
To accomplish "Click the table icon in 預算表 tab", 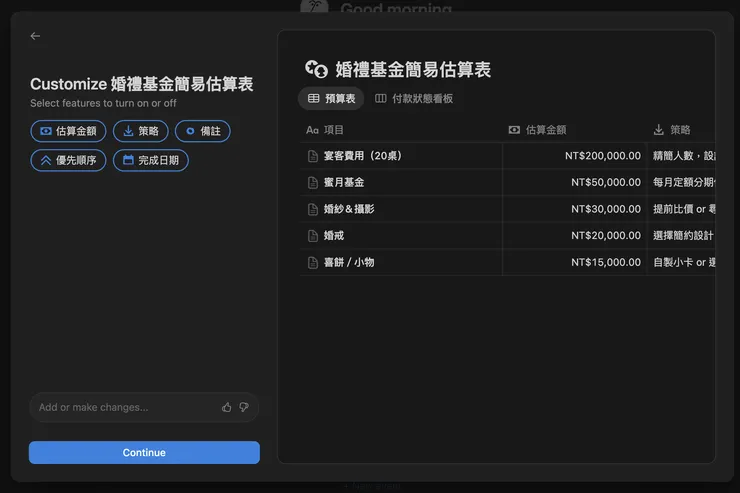I will coord(313,99).
